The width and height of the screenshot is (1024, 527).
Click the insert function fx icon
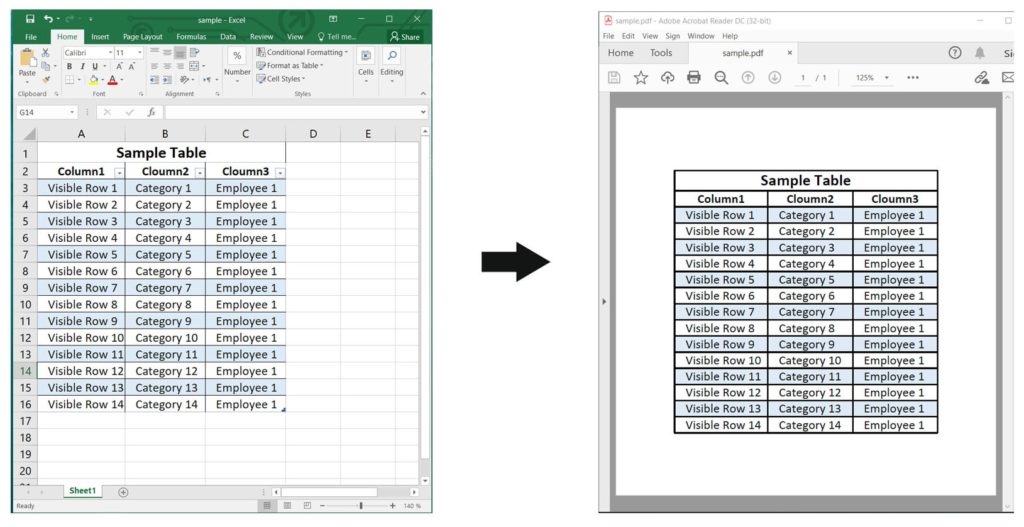[151, 112]
